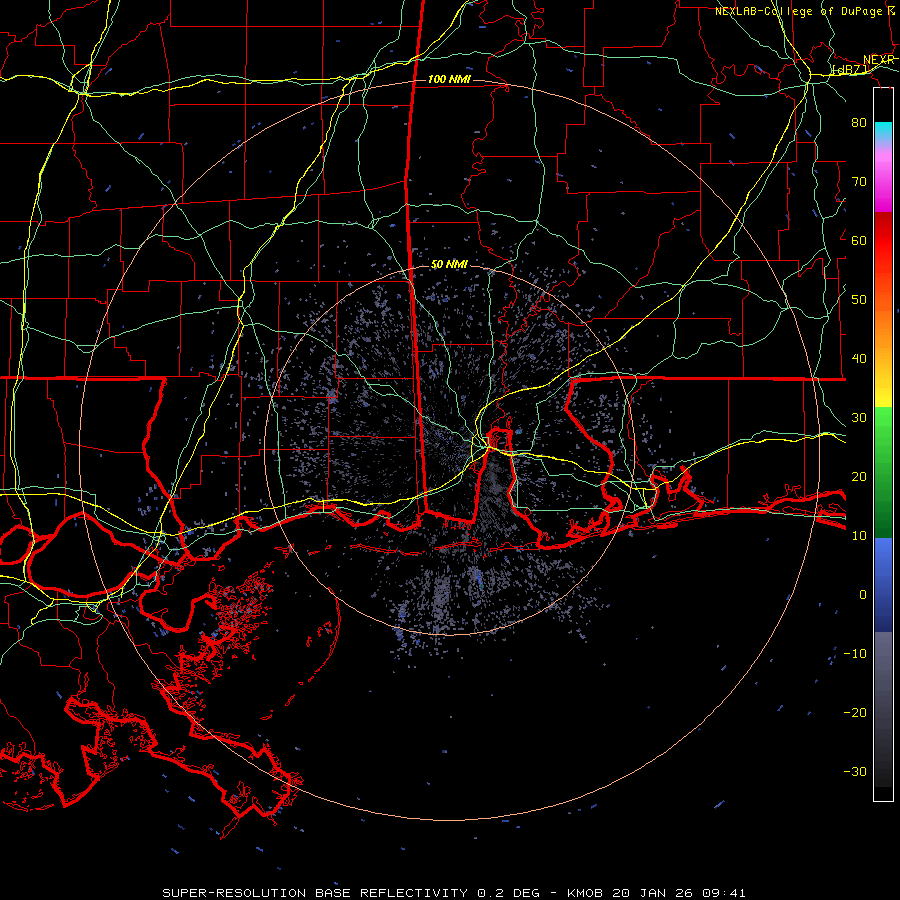Click the -20 value on the dBZ scale

point(855,712)
